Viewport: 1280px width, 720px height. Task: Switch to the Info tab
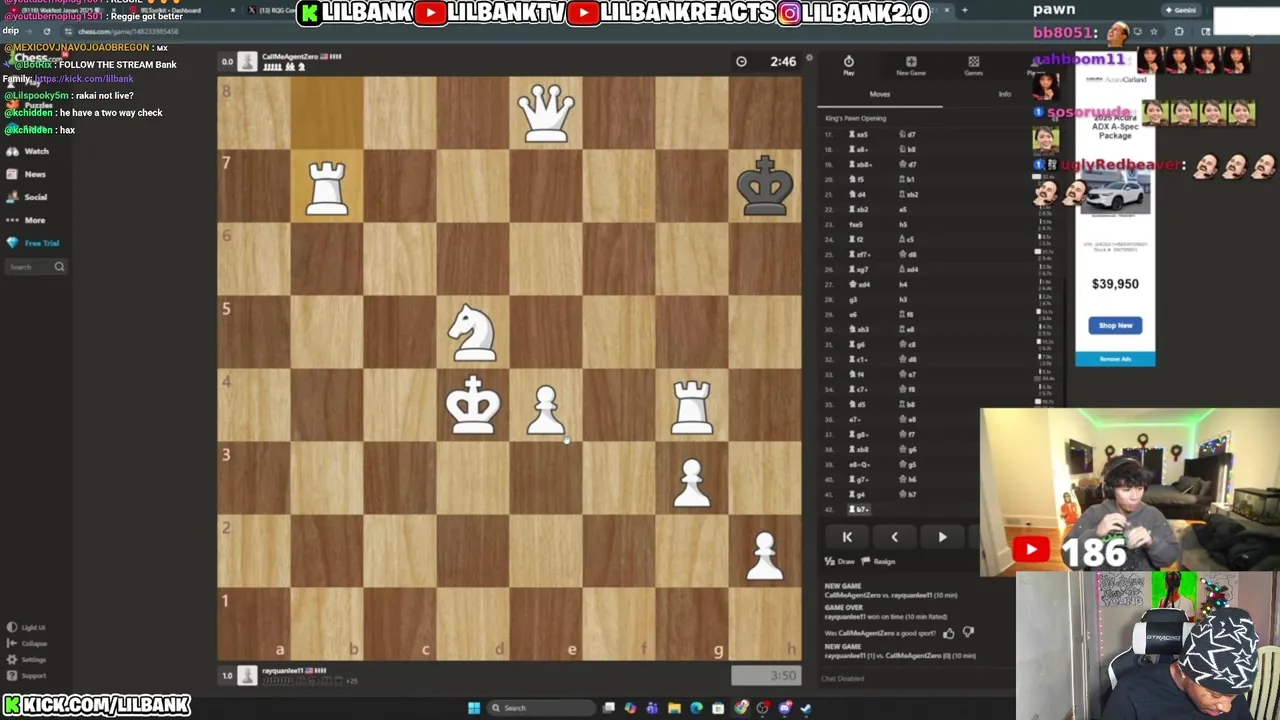[1004, 94]
